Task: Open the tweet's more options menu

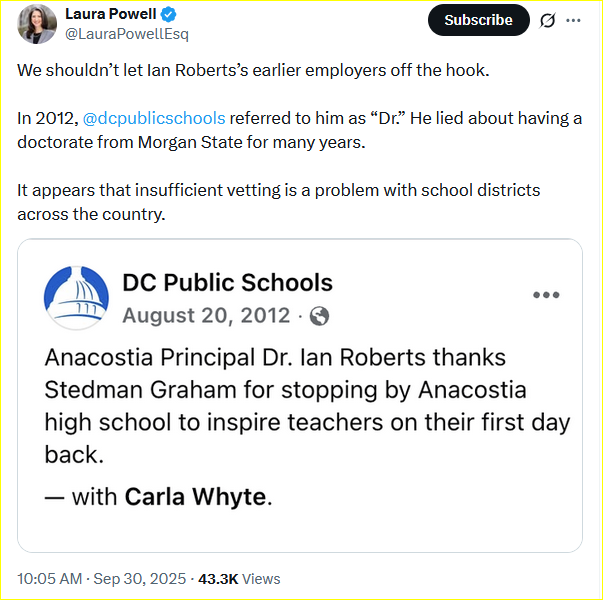Action: (x=573, y=20)
